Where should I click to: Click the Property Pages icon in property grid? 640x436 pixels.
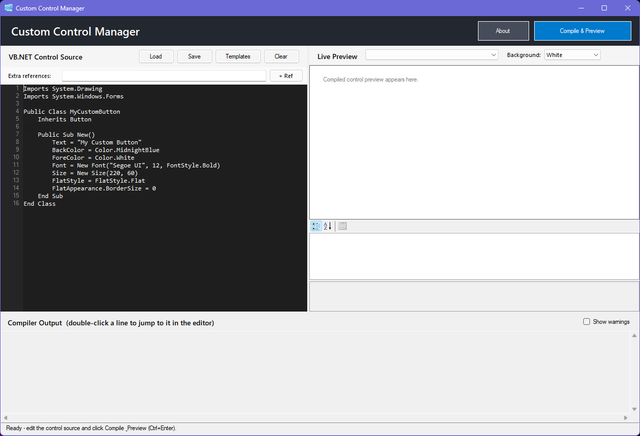[342, 226]
